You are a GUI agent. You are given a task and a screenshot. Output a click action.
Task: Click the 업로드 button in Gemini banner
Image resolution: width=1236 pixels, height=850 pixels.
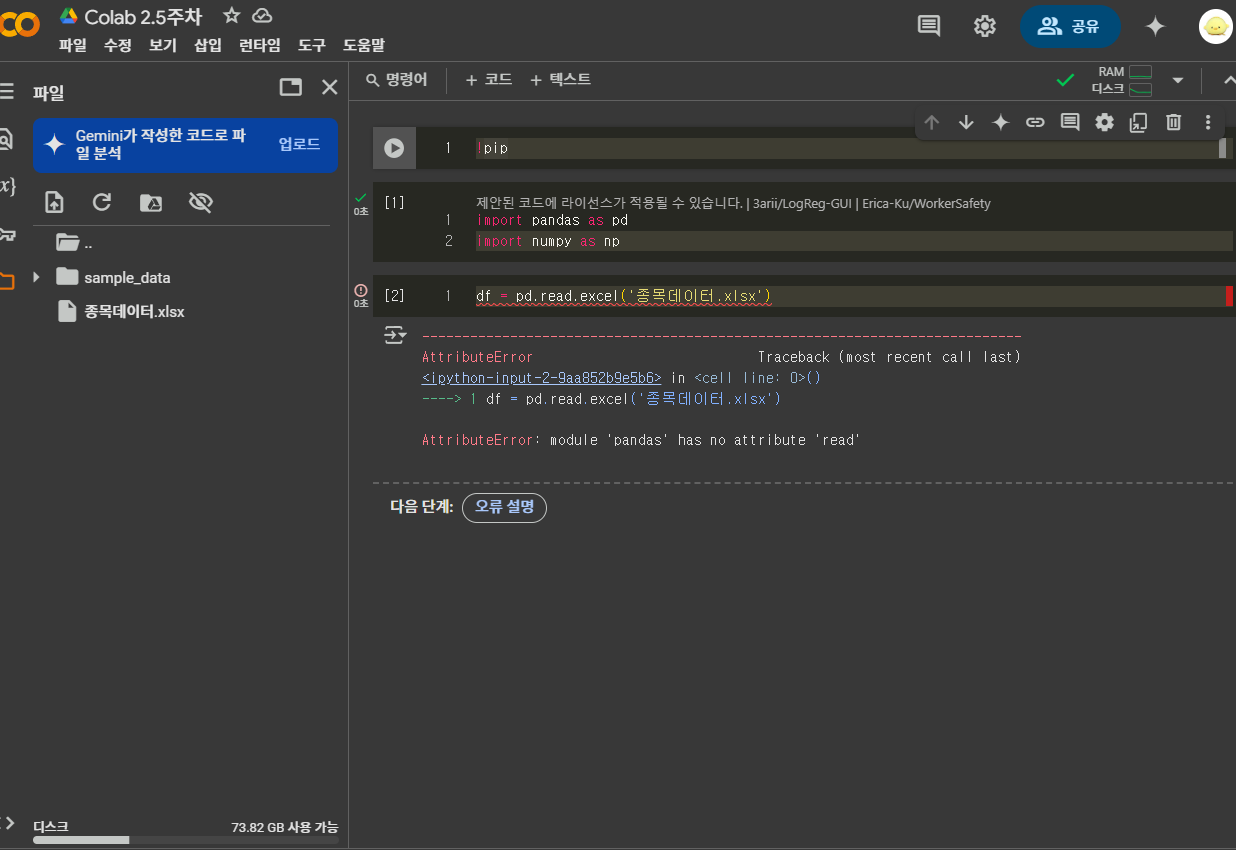[x=299, y=144]
